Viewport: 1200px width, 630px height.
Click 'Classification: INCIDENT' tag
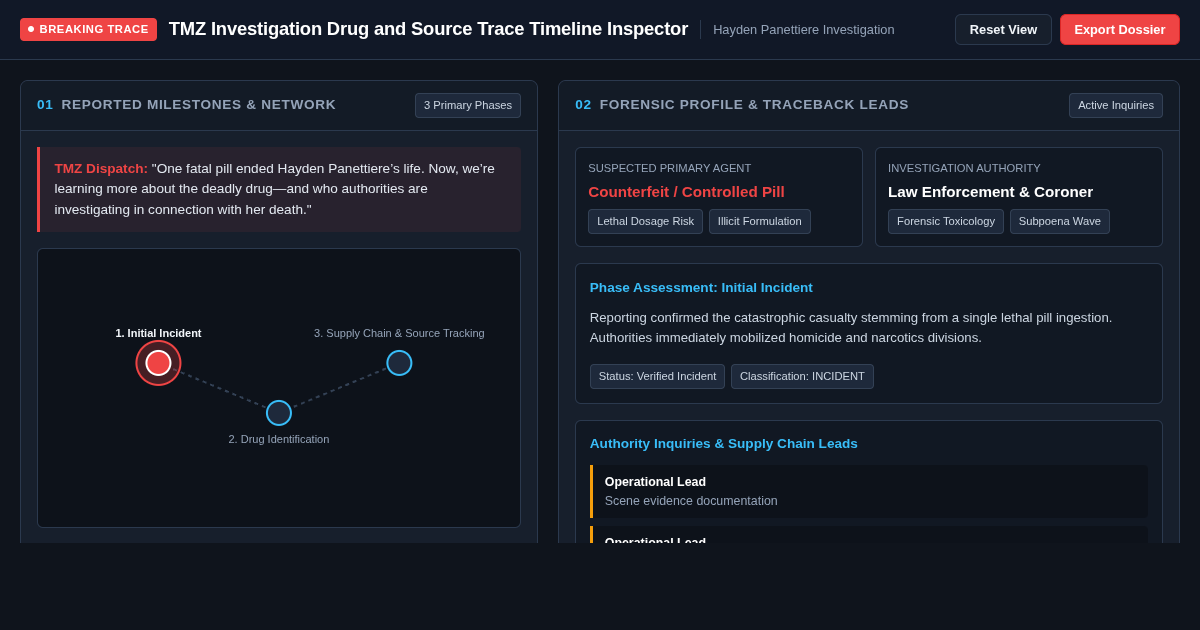[x=802, y=376]
